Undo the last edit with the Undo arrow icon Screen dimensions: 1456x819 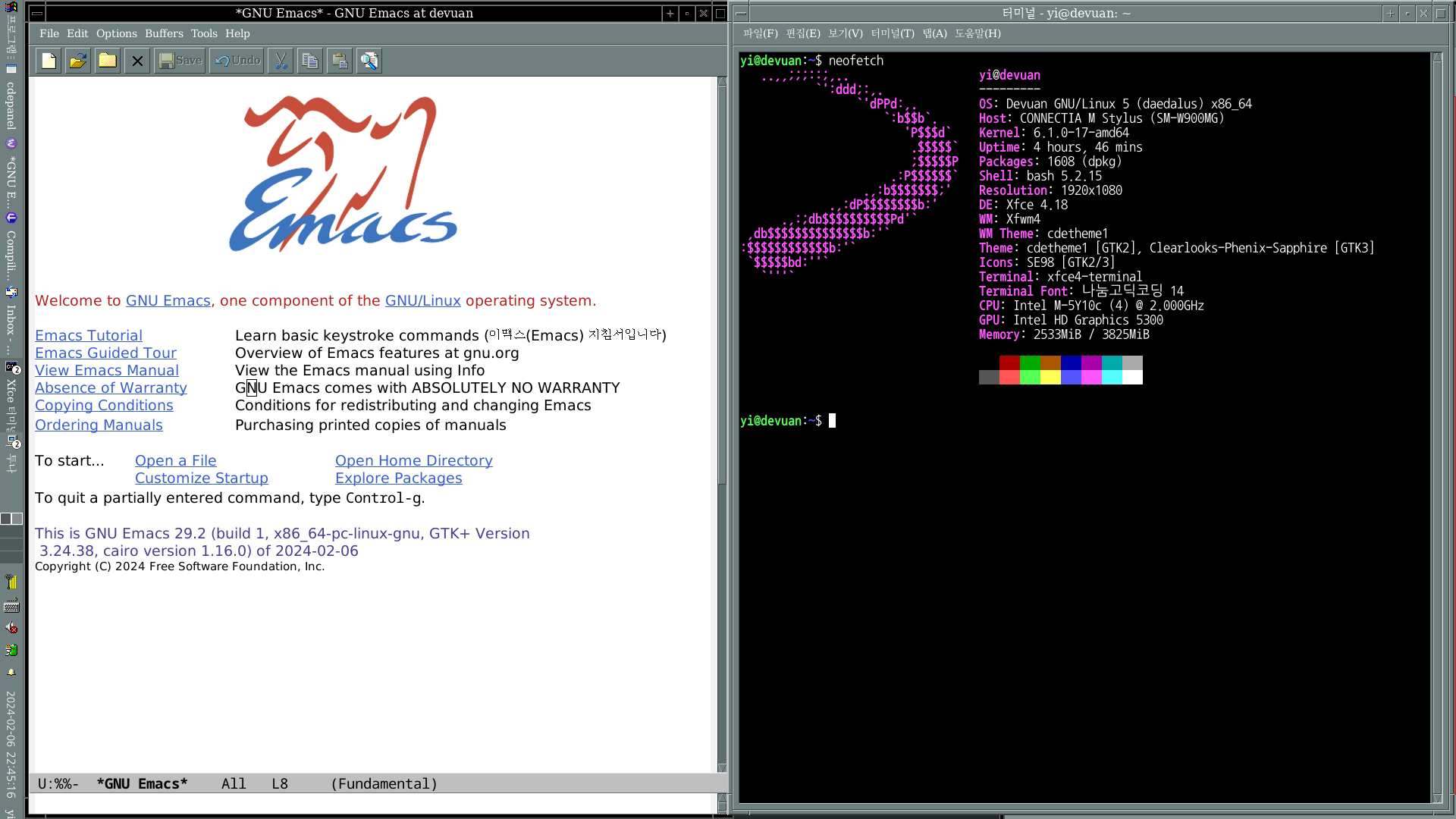coord(236,61)
